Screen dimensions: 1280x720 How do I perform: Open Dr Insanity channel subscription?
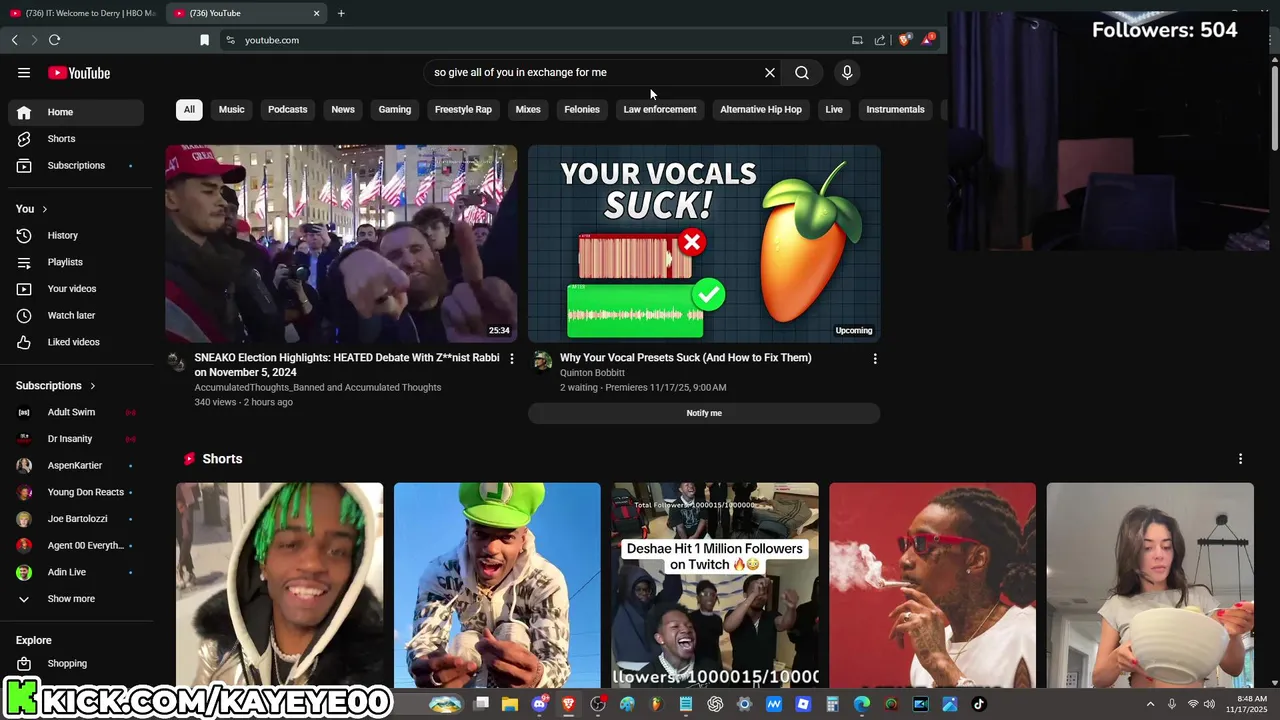click(76, 439)
